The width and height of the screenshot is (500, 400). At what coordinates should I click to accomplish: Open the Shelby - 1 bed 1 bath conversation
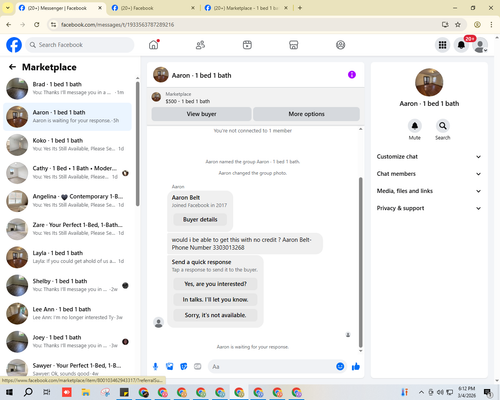(67, 285)
